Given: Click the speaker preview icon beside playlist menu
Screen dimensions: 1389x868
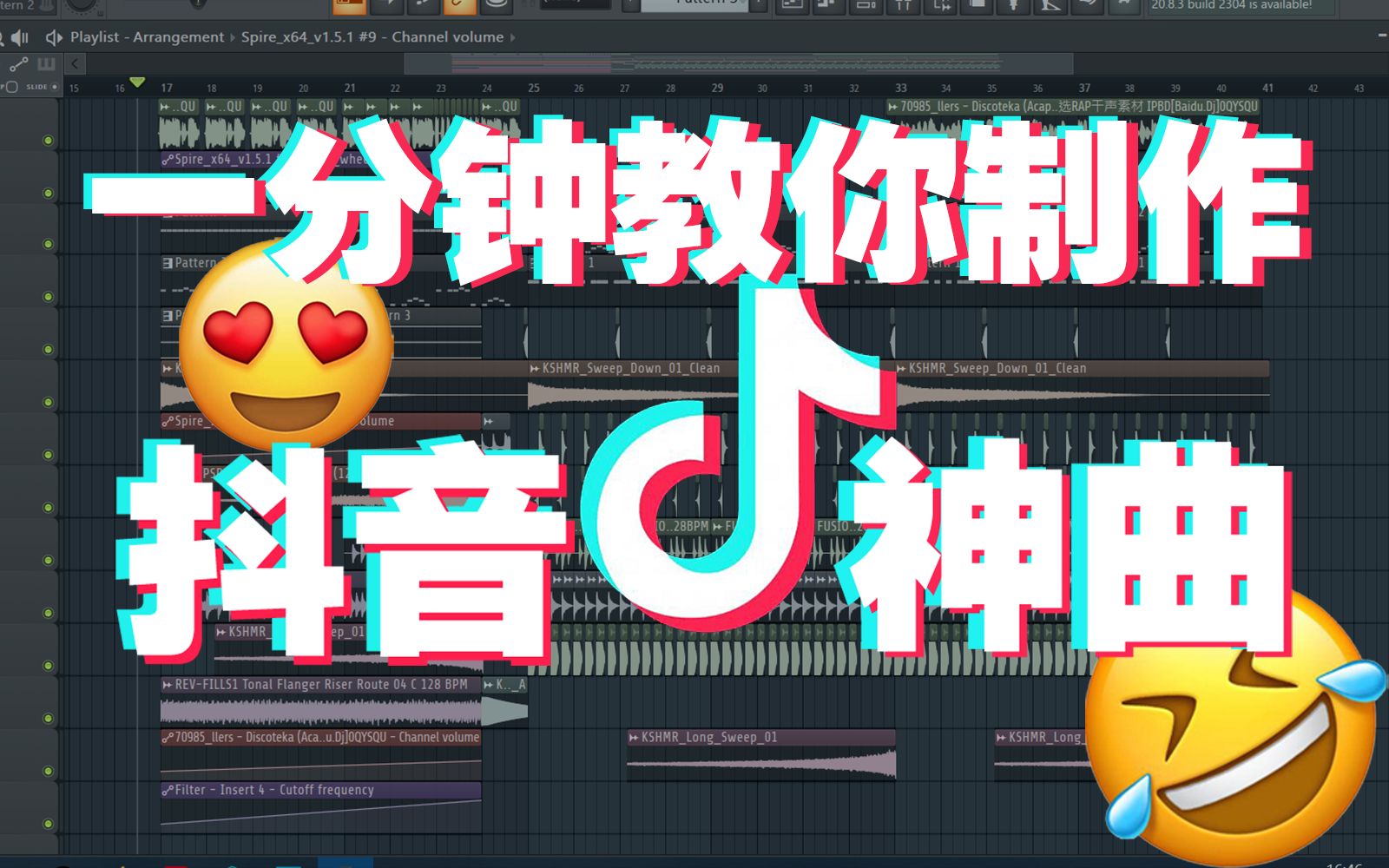Looking at the screenshot, I should (54, 37).
